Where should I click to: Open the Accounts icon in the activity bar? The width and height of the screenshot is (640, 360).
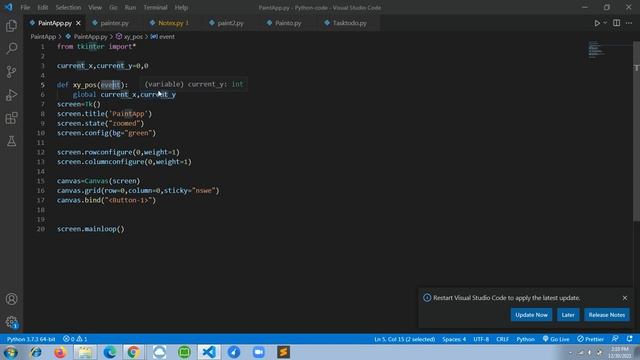coord(11,299)
